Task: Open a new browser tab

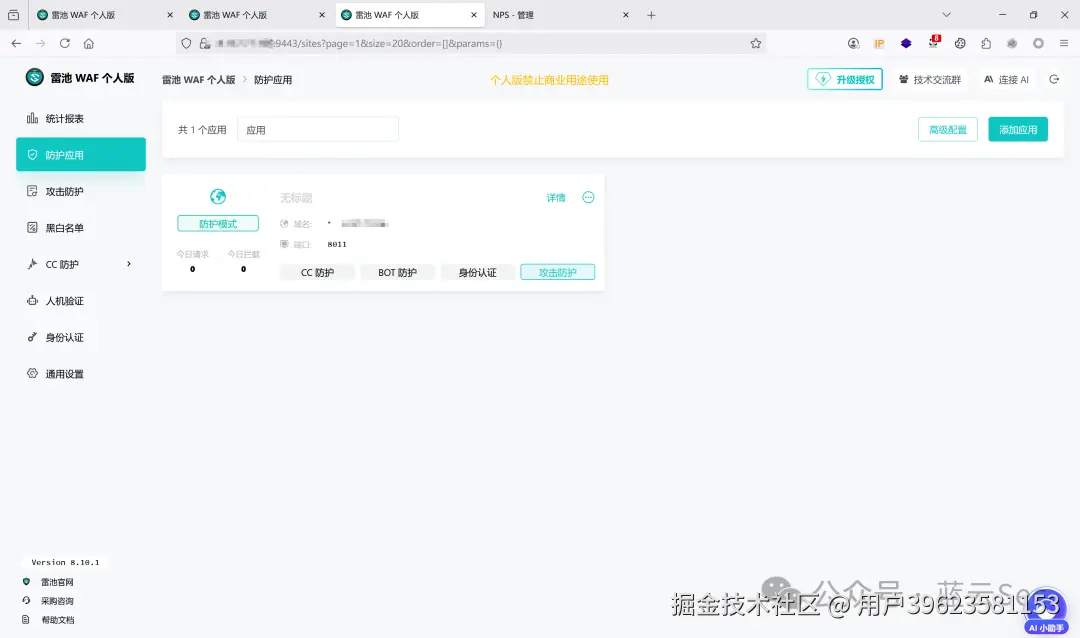Action: (651, 14)
